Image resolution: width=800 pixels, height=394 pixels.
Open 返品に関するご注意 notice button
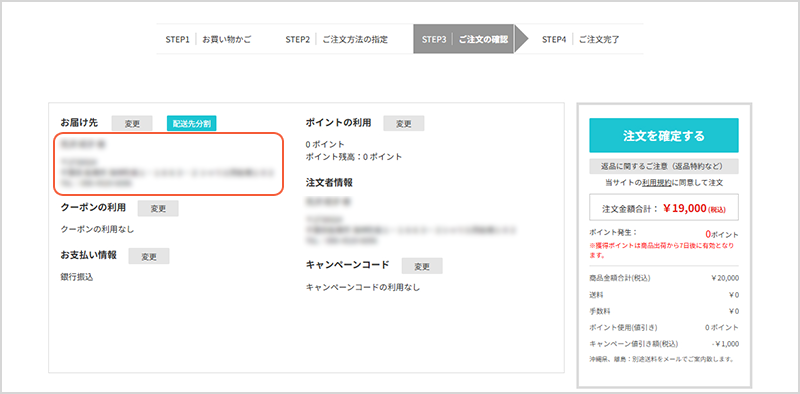tap(664, 166)
